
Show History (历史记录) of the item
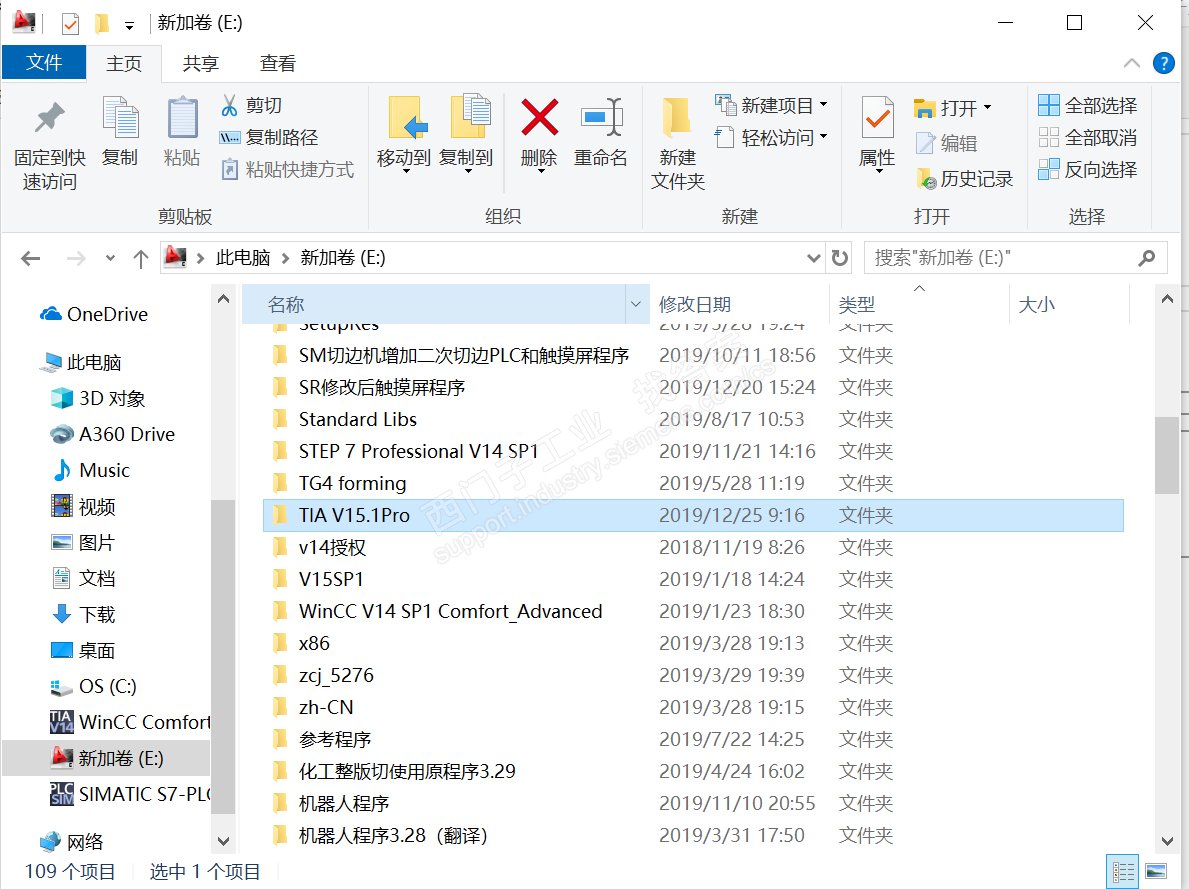click(x=965, y=179)
